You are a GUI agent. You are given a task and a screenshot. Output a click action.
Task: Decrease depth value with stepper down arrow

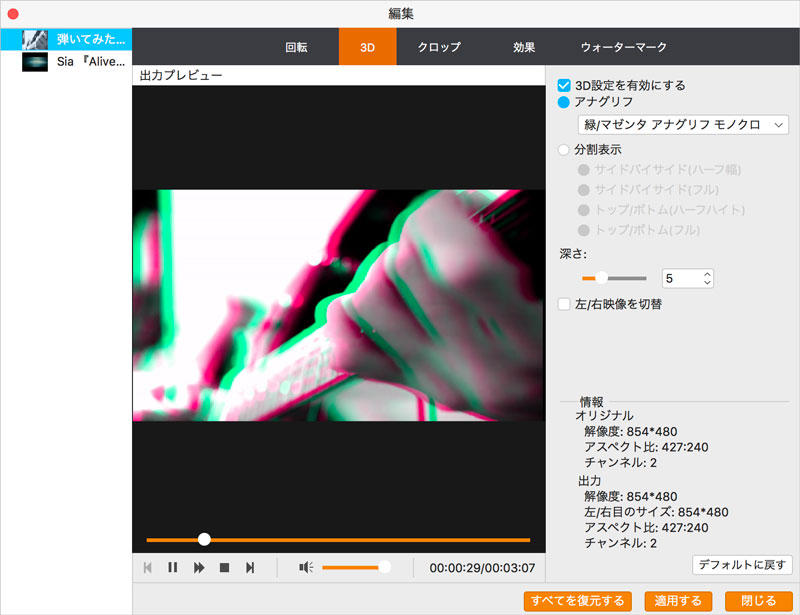tap(707, 283)
